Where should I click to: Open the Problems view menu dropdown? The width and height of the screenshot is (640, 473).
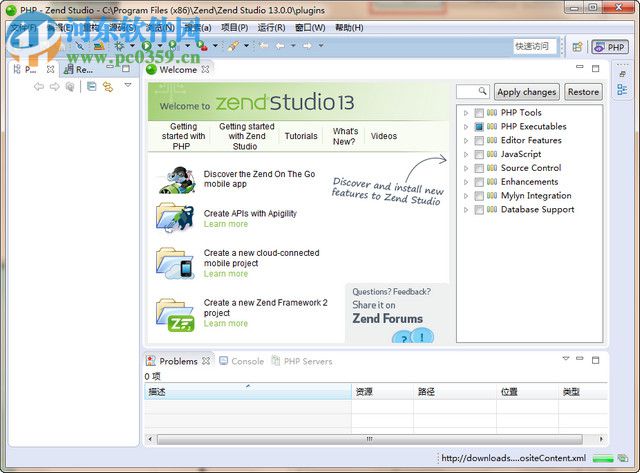566,358
